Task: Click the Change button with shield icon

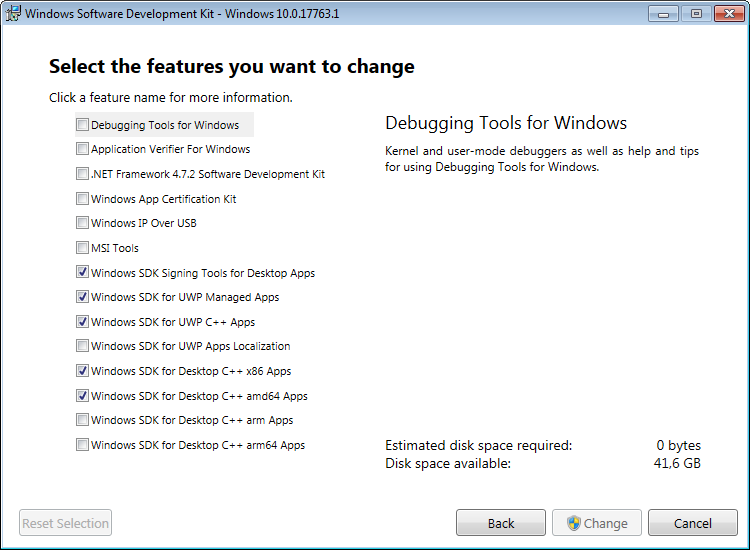Action: (x=597, y=523)
